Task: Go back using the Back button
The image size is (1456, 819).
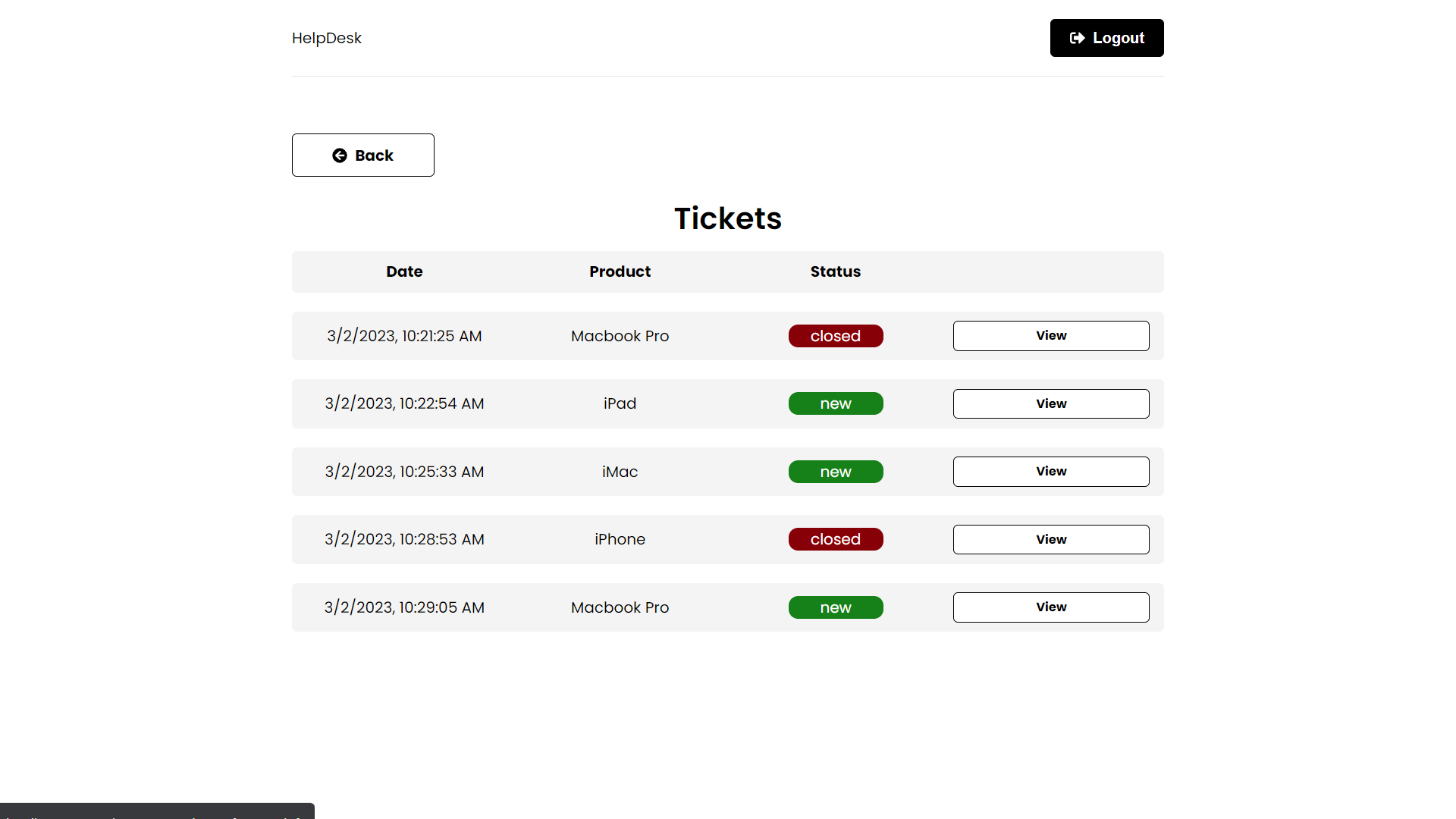Action: pyautogui.click(x=362, y=155)
